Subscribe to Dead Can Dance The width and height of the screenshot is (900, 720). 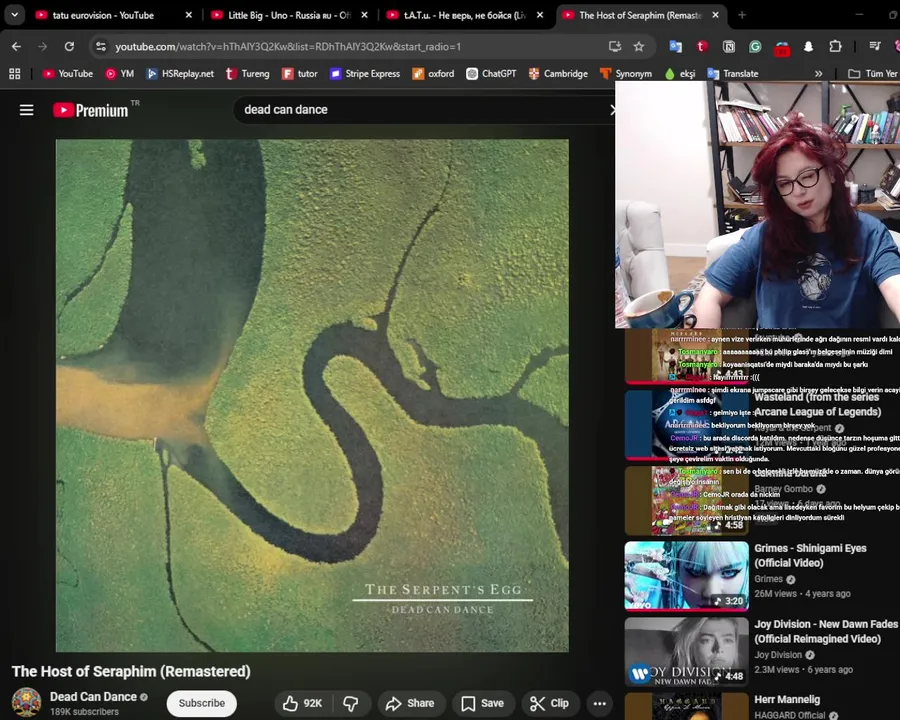[201, 703]
